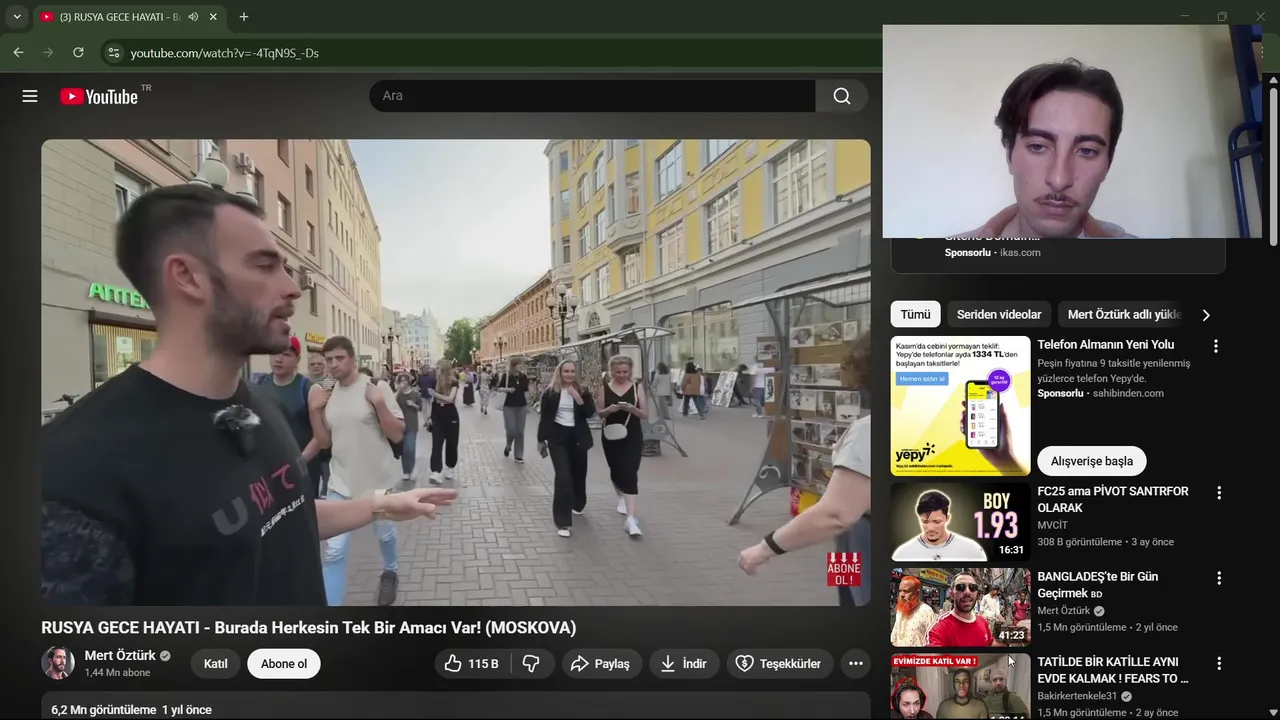Image resolution: width=1280 pixels, height=720 pixels.
Task: Open options for TATİLDE BİR KATİLLE video
Action: click(1219, 663)
